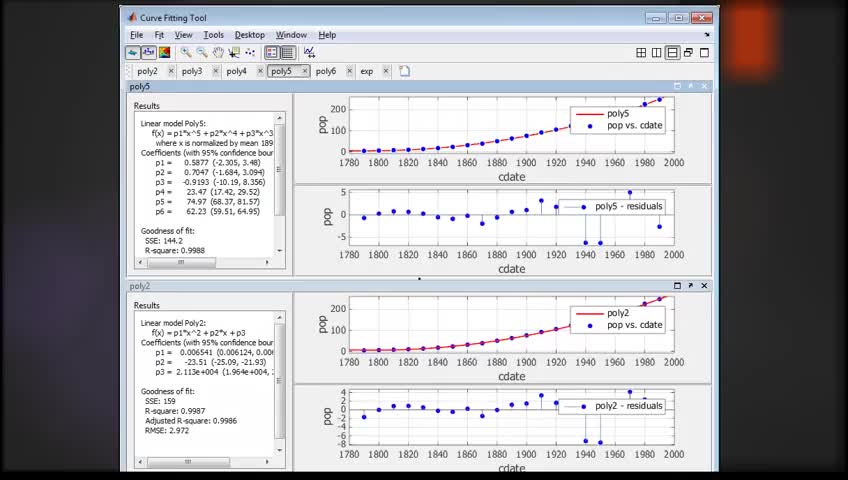Click the poly2 Results horizontal scrollbar
Viewport: 848px width, 480px height.
pyautogui.click(x=203, y=462)
